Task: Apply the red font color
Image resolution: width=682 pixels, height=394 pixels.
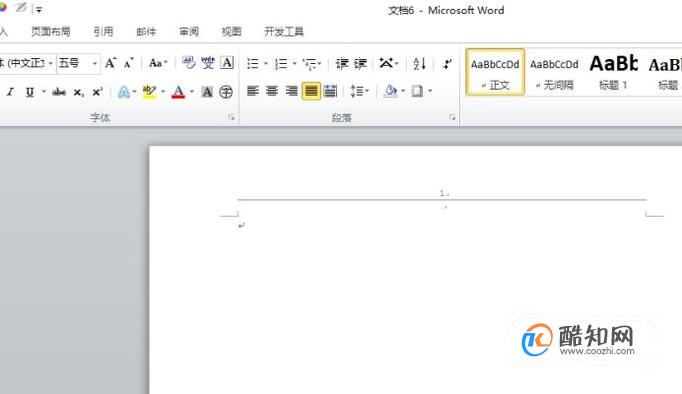Action: [178, 92]
